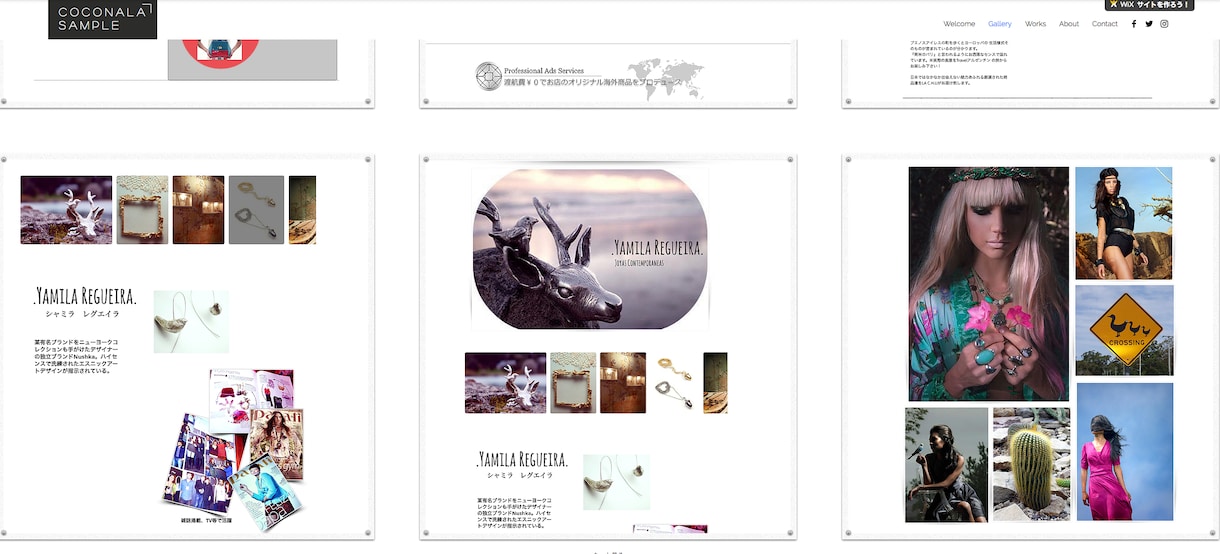Open the Facebook social icon
The height and width of the screenshot is (554, 1220).
(x=1133, y=24)
